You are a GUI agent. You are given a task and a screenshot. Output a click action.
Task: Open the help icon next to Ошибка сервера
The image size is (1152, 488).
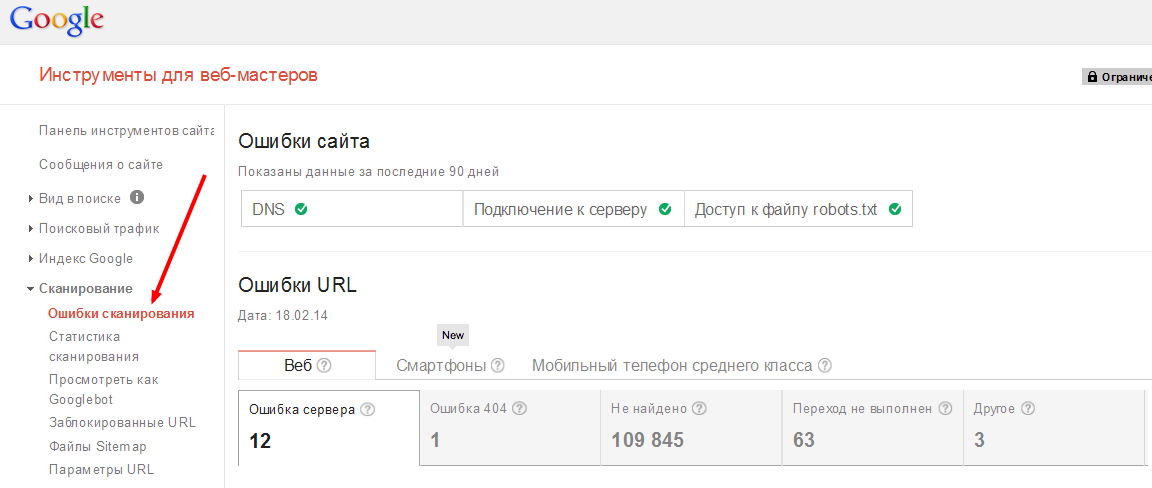click(368, 409)
